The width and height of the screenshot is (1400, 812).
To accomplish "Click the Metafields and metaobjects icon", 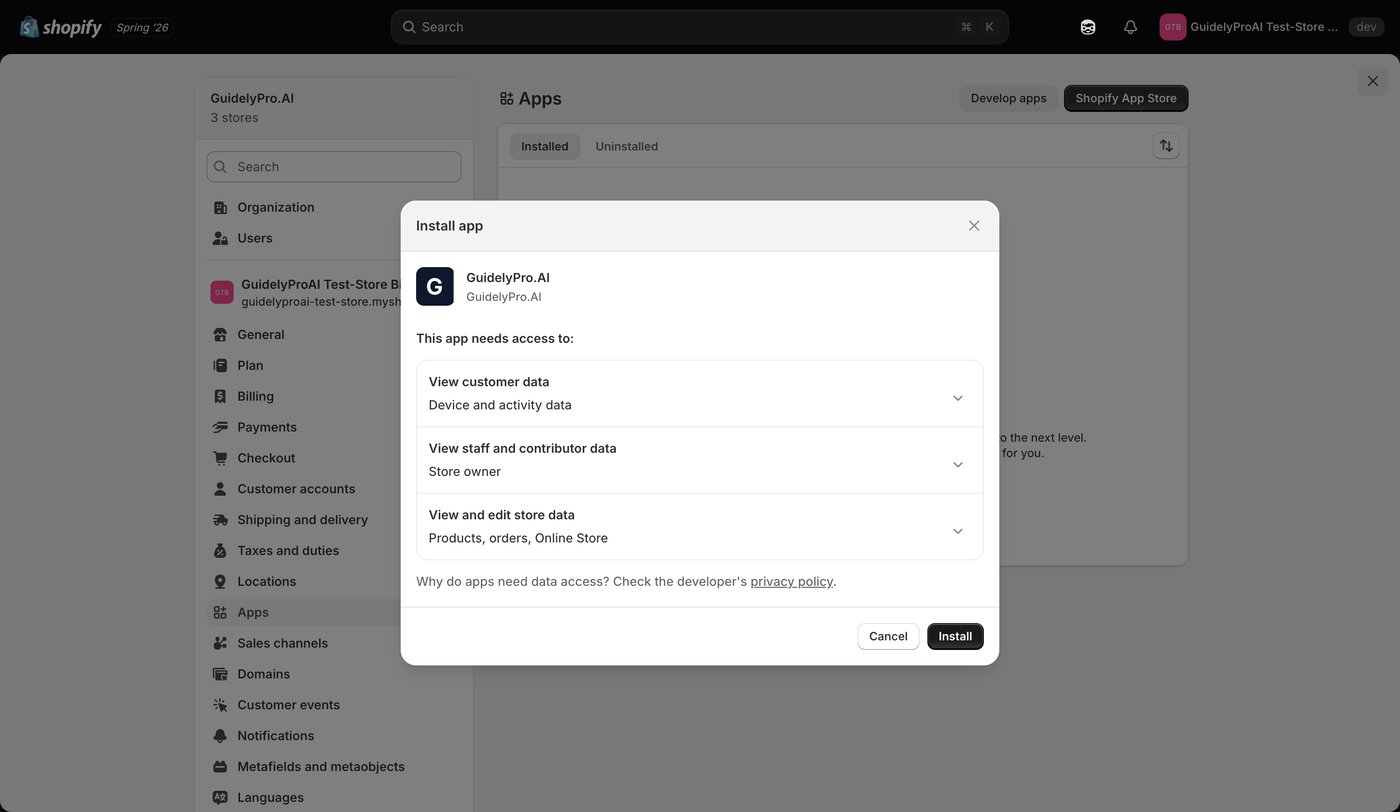I will [220, 767].
